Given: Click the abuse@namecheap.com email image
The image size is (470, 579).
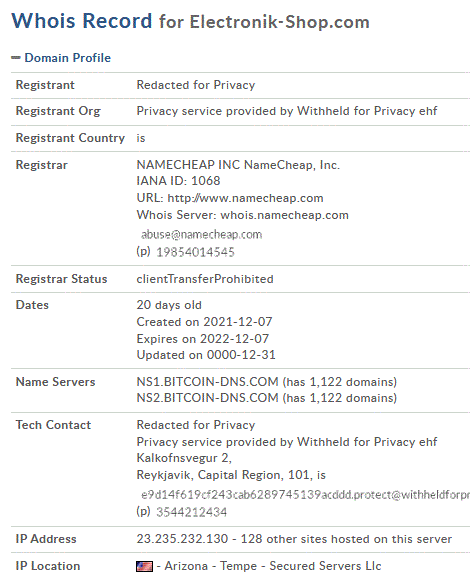Looking at the screenshot, I should [x=202, y=234].
